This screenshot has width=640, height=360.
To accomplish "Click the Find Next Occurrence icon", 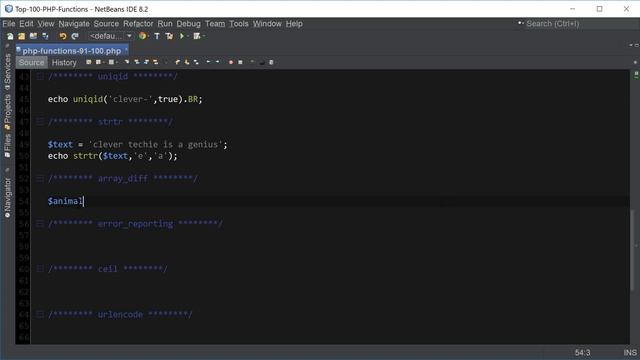I will pos(146,62).
